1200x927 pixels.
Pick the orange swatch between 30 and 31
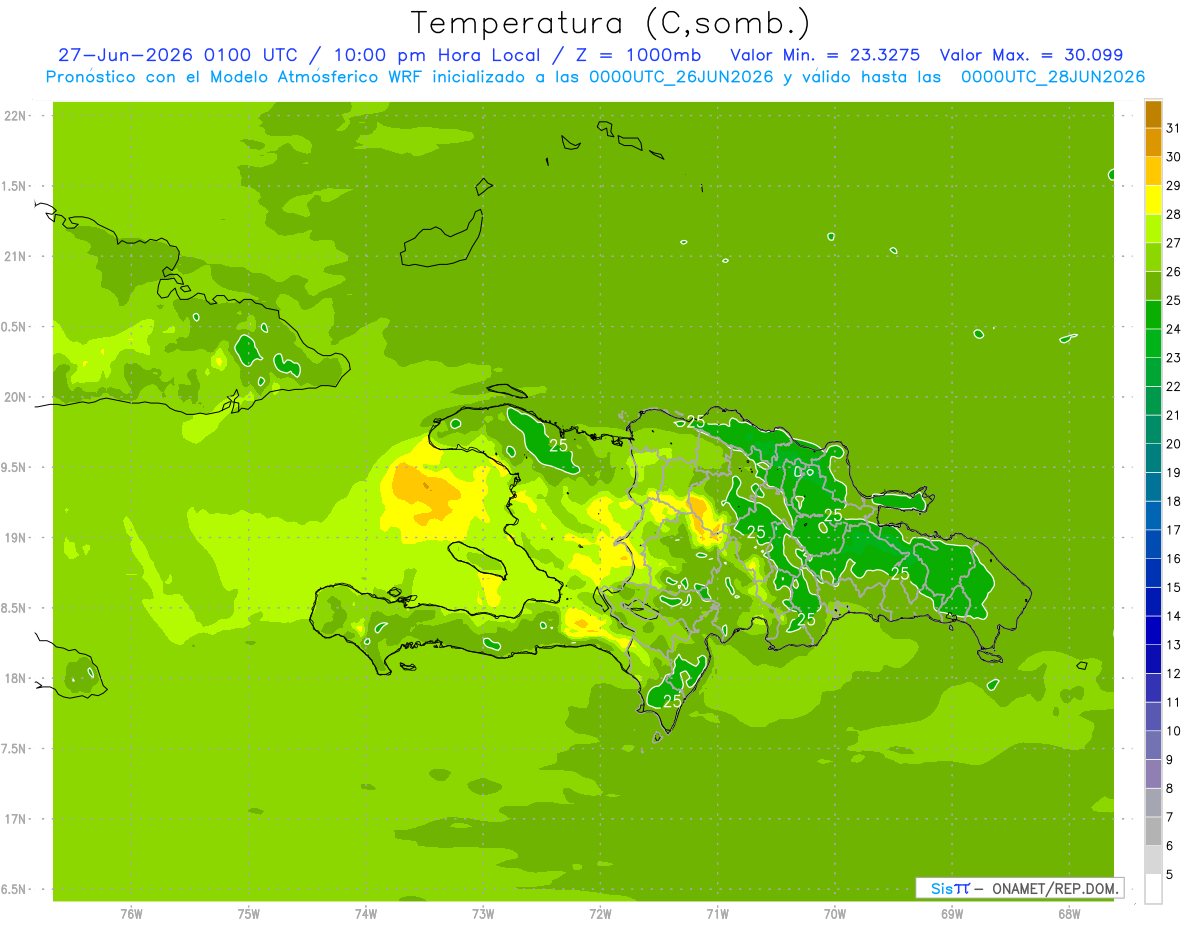tap(1153, 142)
